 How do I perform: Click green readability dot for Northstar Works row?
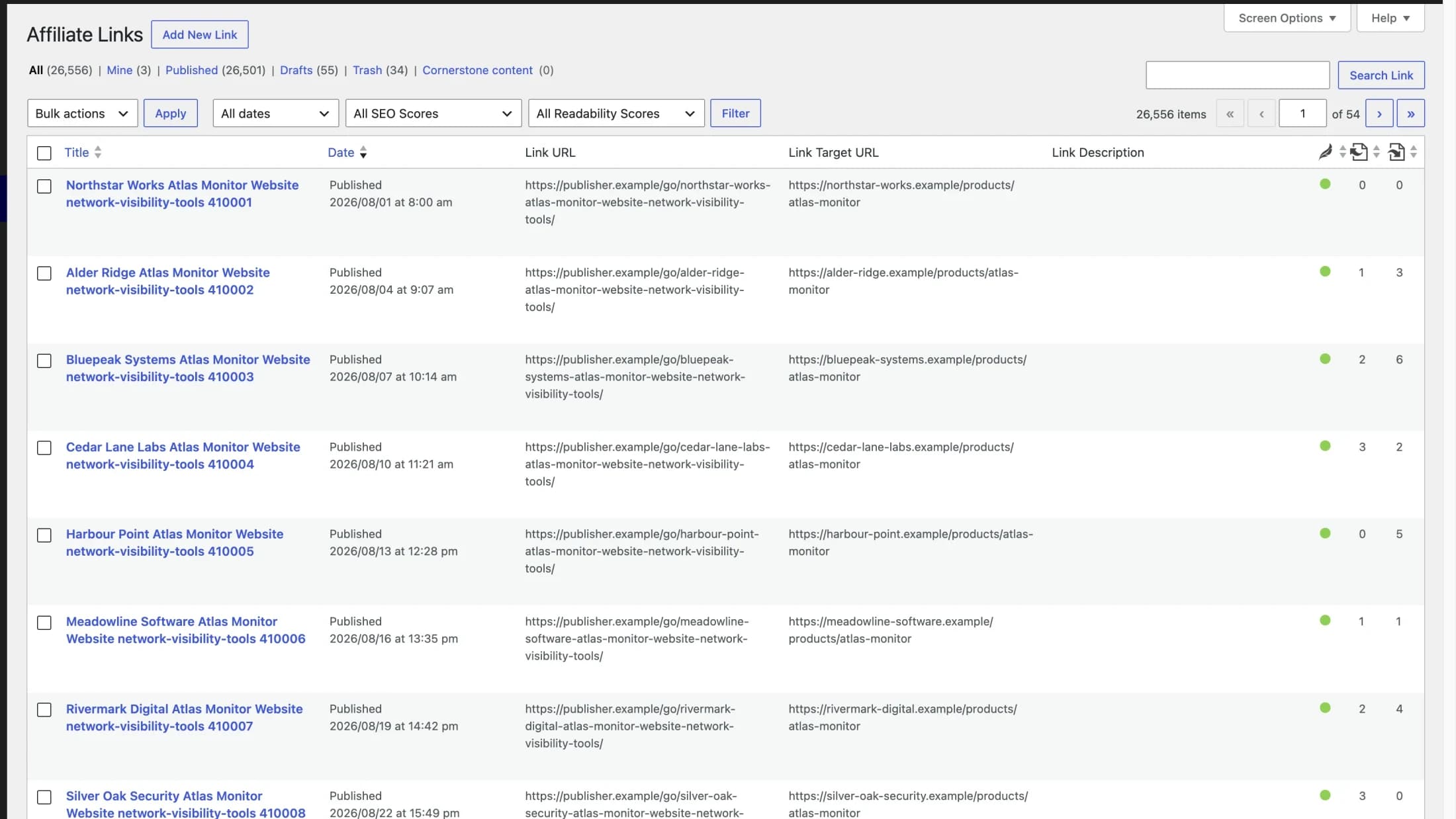[x=1325, y=184]
